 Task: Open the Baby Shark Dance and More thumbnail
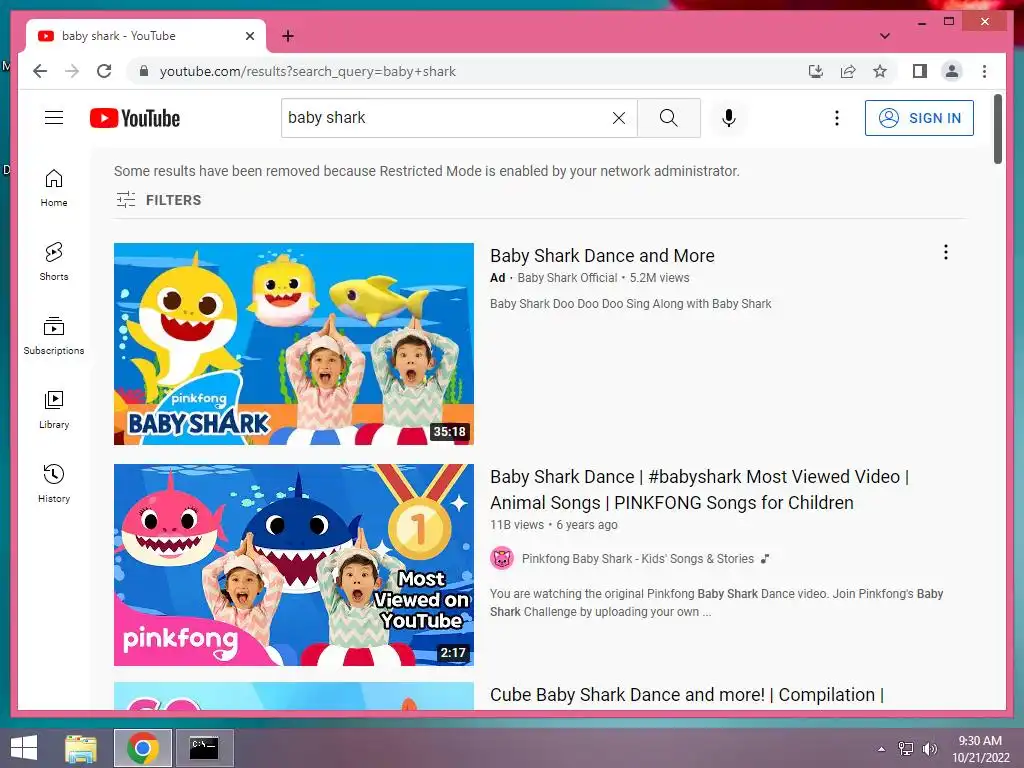tap(294, 344)
